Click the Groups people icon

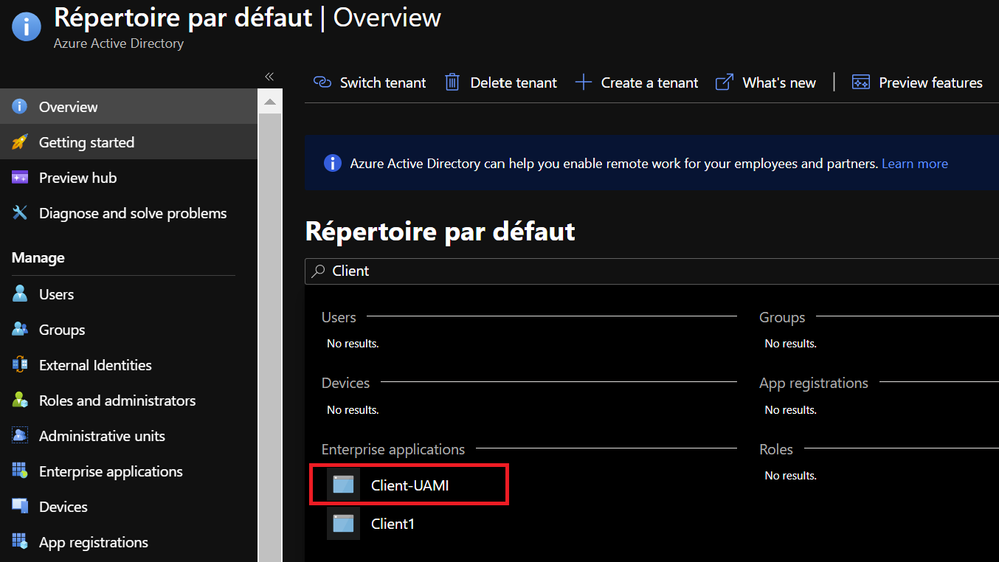20,329
